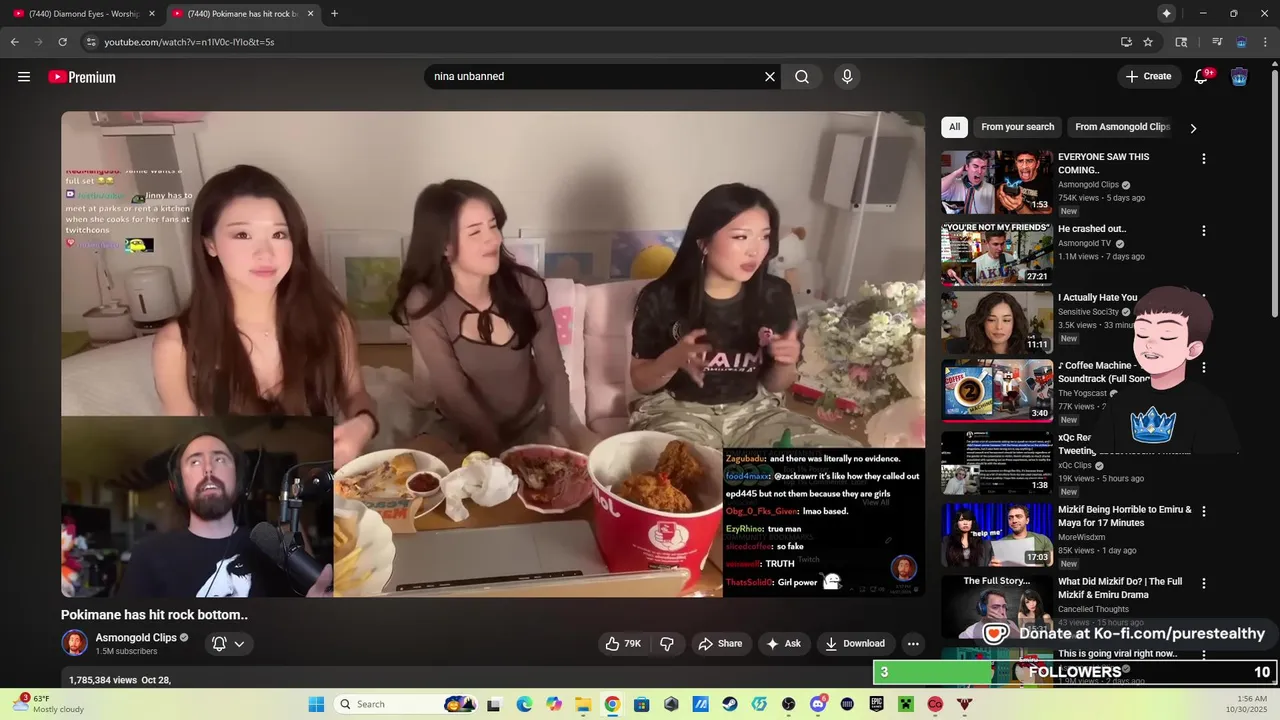Open the YouTube guide hamburger menu
This screenshot has height=720, width=1280.
click(x=24, y=77)
